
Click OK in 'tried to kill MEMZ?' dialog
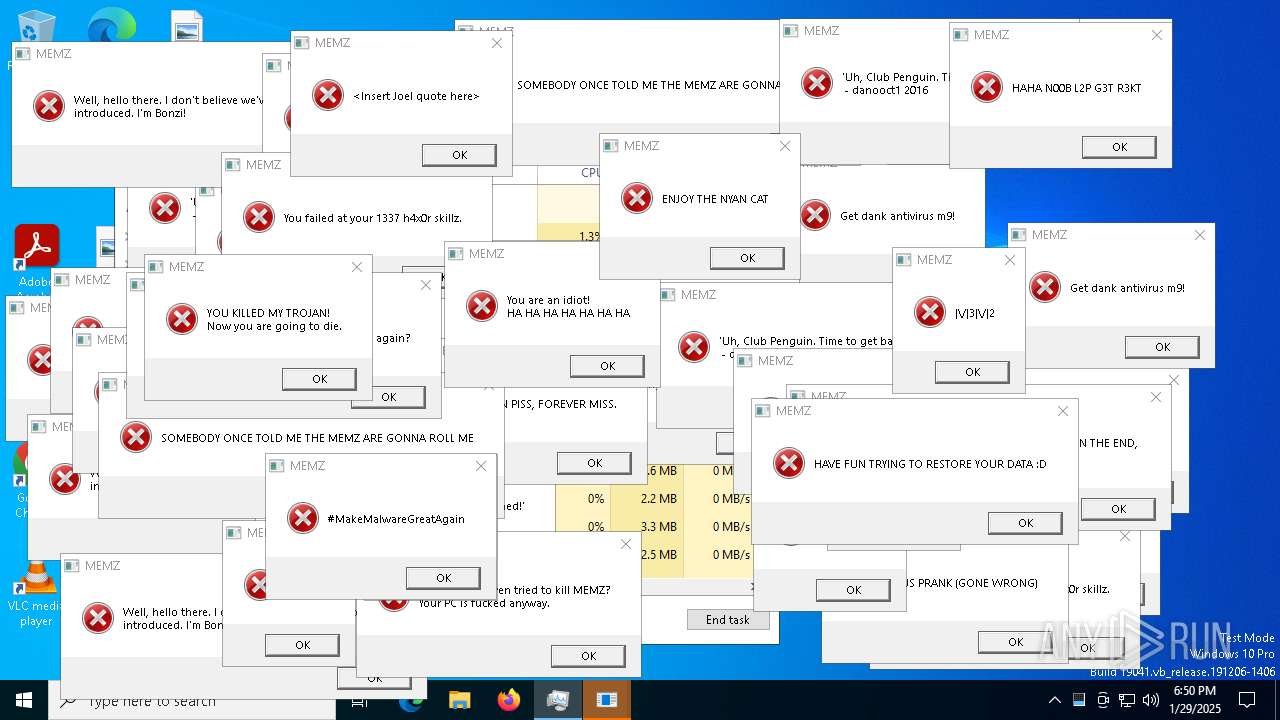[588, 656]
